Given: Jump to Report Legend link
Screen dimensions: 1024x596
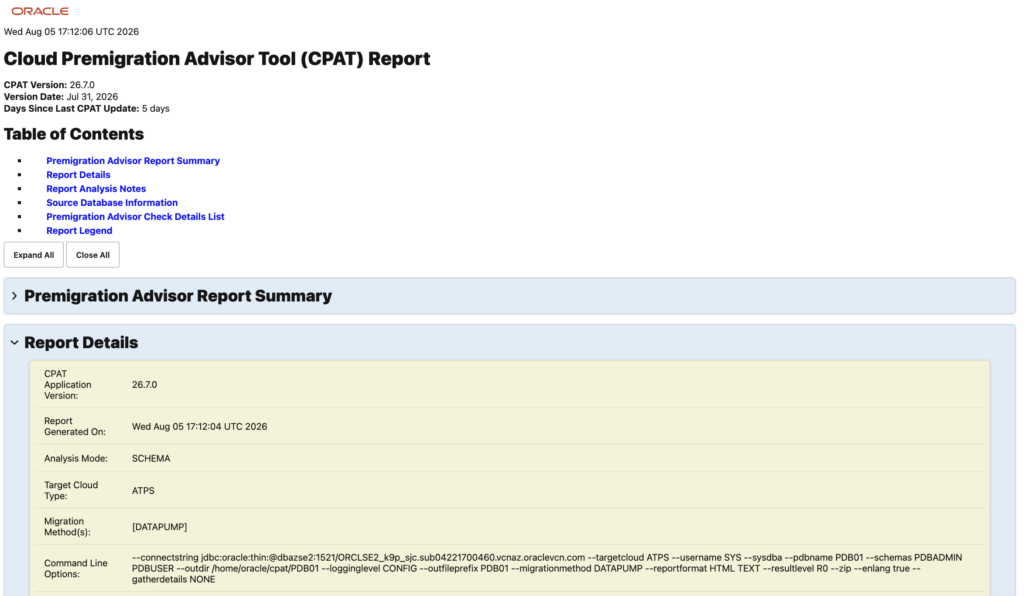Looking at the screenshot, I should [x=79, y=230].
